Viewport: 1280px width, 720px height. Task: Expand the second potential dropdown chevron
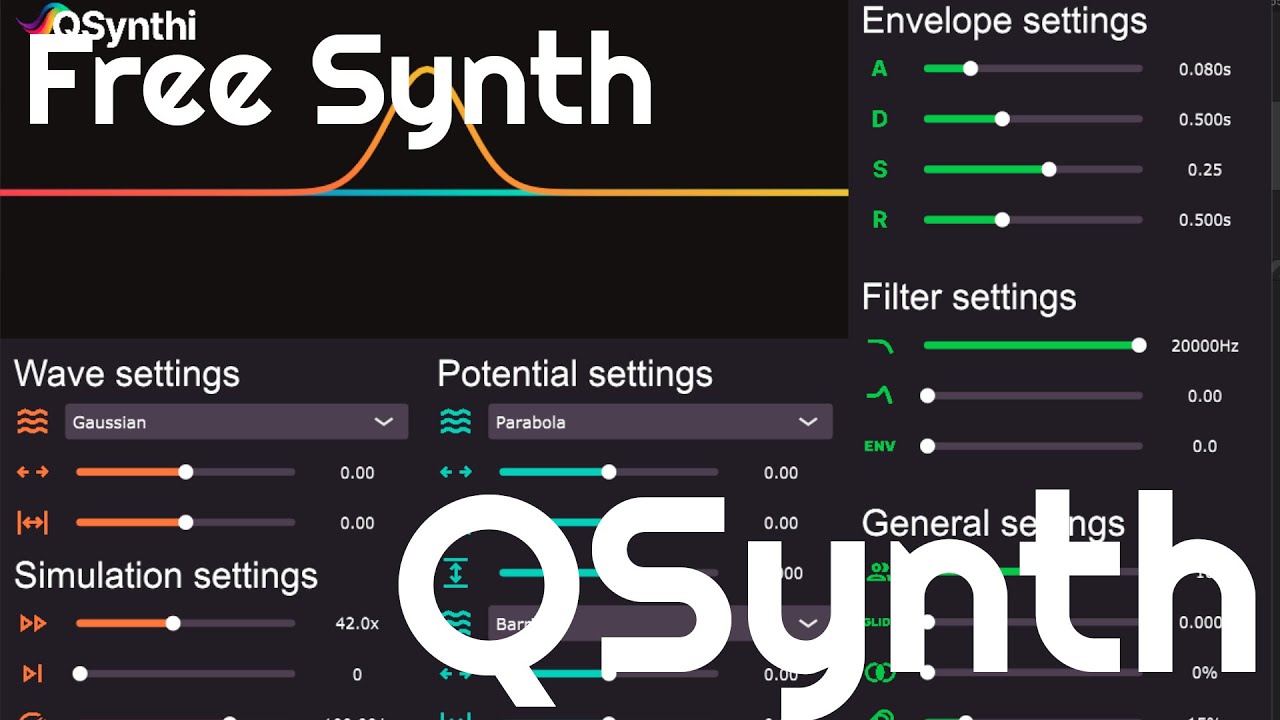click(x=808, y=624)
